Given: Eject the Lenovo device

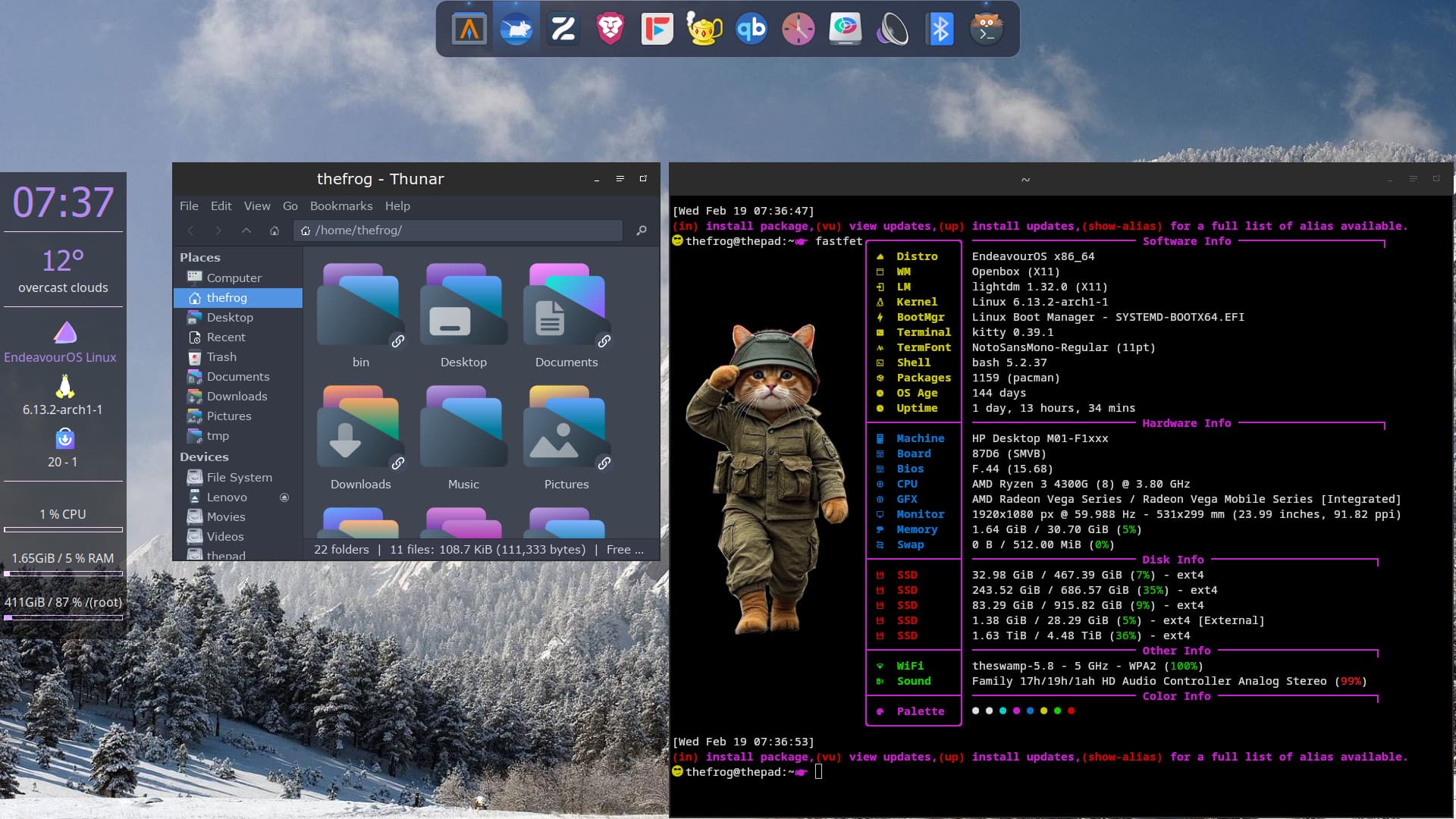Looking at the screenshot, I should click(284, 497).
